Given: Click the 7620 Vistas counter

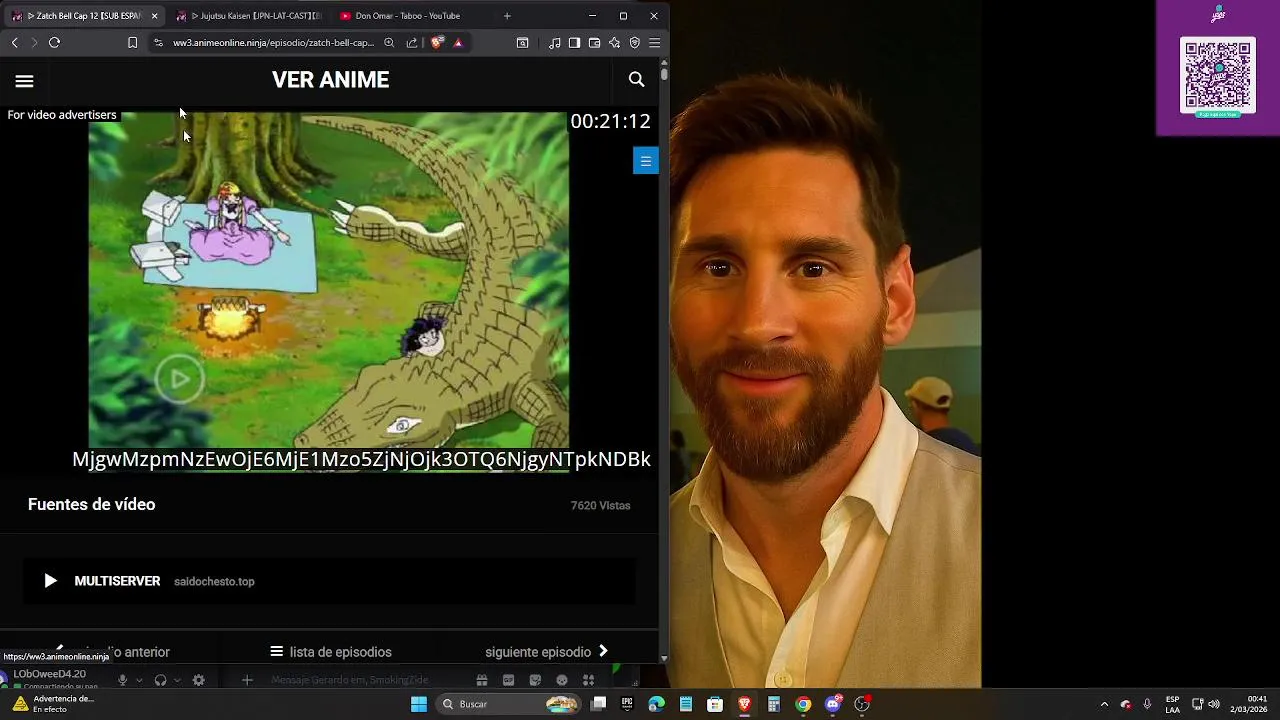Looking at the screenshot, I should click(x=600, y=506).
